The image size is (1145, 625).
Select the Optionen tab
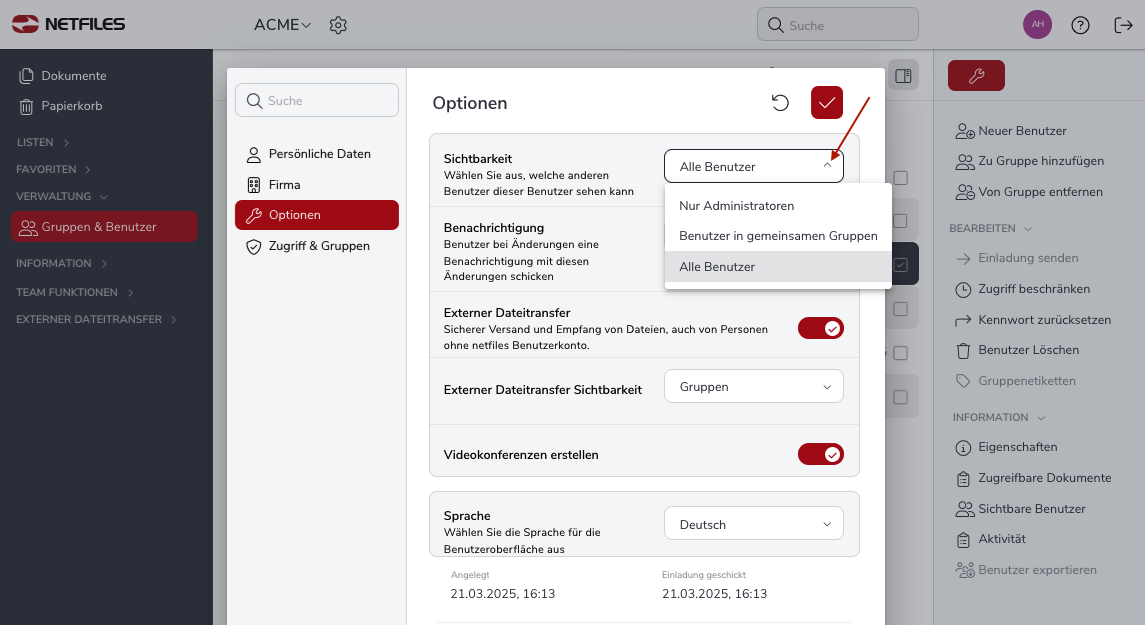pyautogui.click(x=317, y=215)
